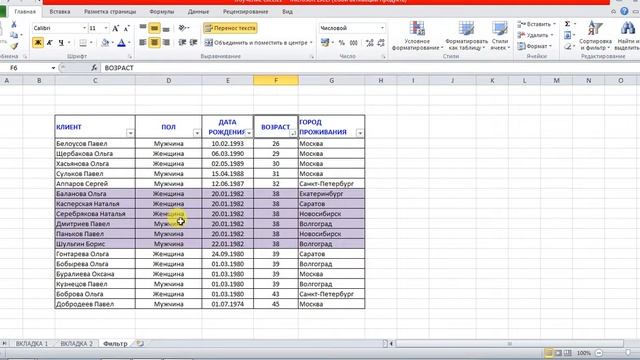
Task: Open the Шрифт group dialog launcher
Action: pos(130,57)
